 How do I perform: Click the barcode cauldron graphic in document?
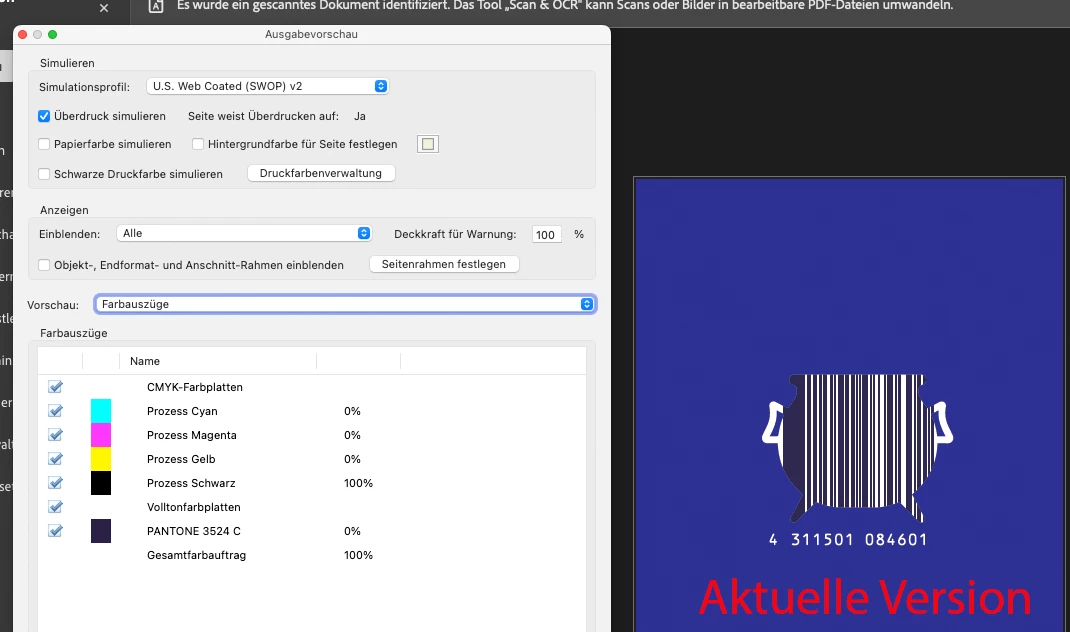[857, 447]
